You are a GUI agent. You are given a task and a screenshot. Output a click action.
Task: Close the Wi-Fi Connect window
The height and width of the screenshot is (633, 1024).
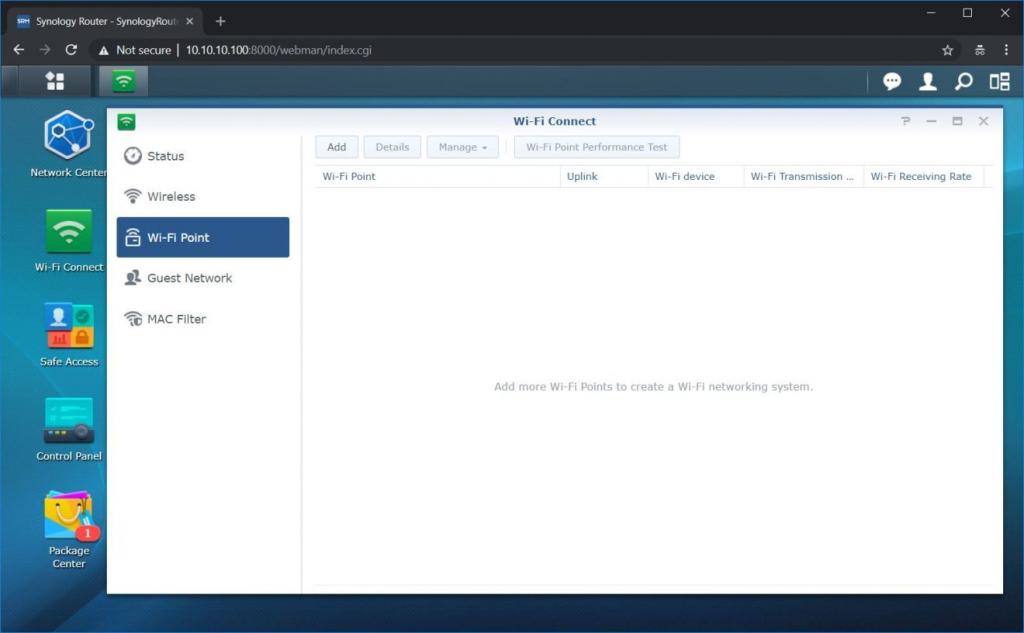click(984, 121)
